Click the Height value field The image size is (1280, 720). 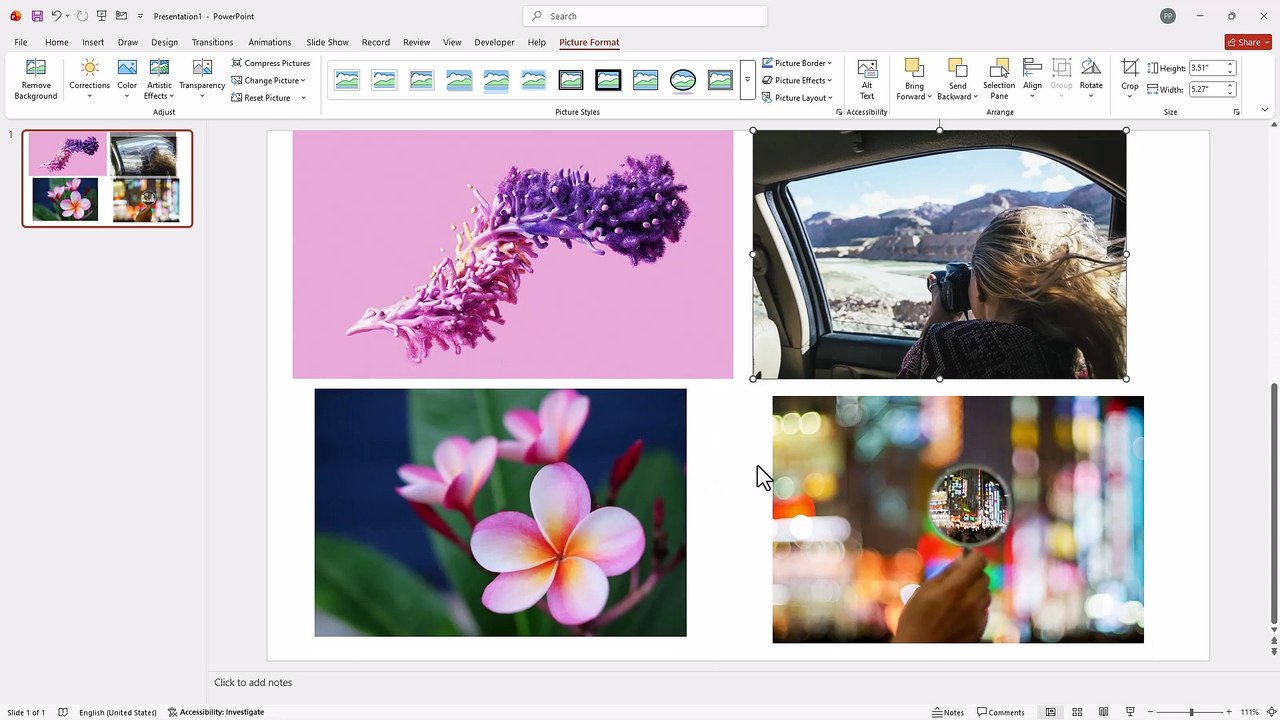pyautogui.click(x=1205, y=68)
